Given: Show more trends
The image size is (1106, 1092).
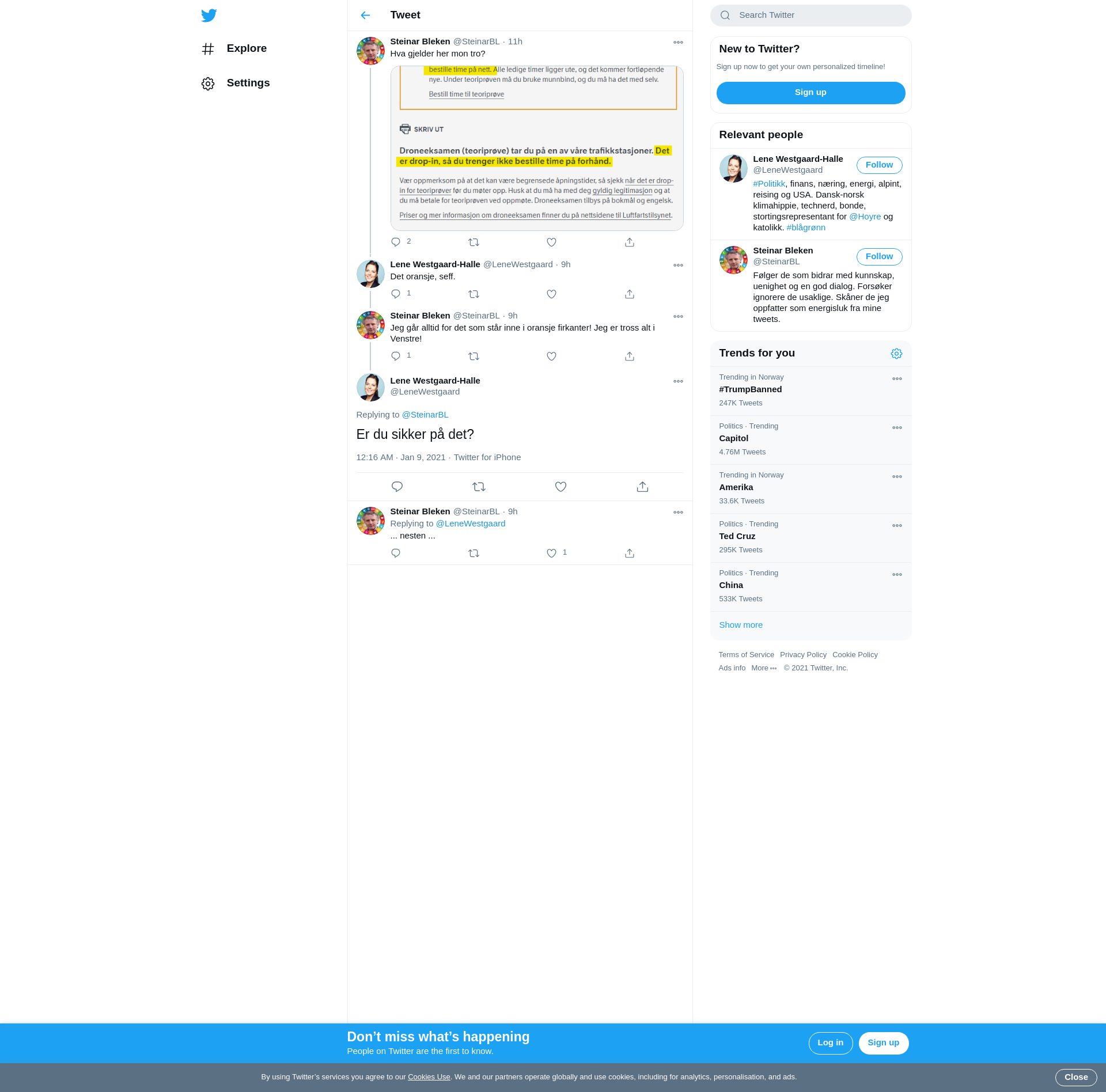Looking at the screenshot, I should [x=741, y=625].
